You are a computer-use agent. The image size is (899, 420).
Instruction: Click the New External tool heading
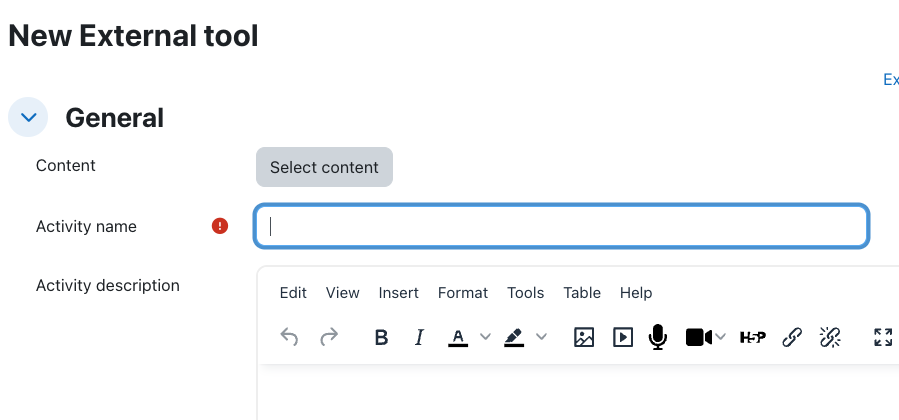click(x=133, y=36)
